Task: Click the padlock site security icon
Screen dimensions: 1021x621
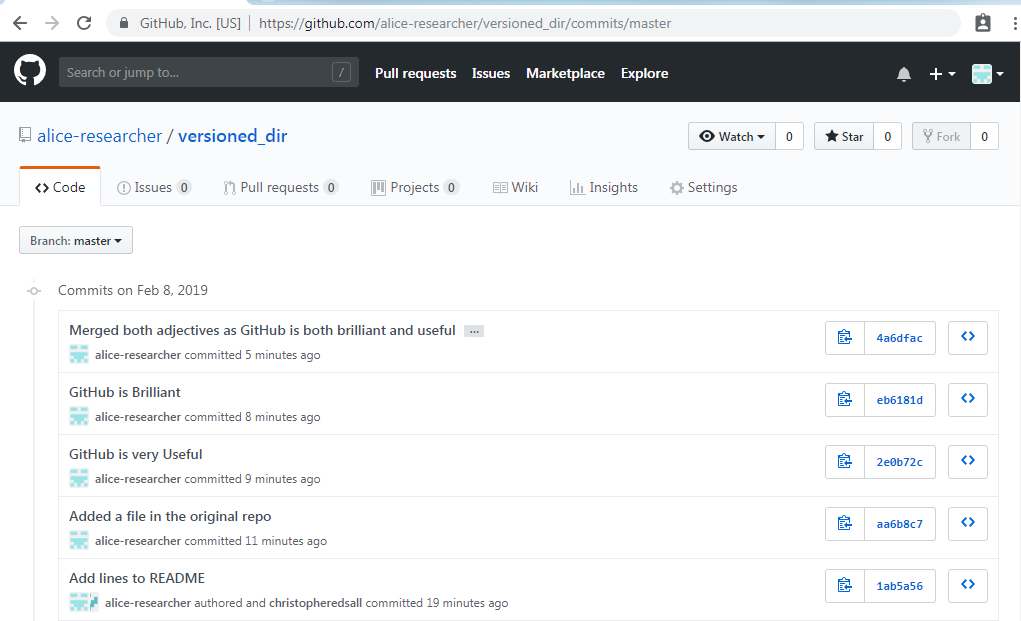Action: coord(124,23)
